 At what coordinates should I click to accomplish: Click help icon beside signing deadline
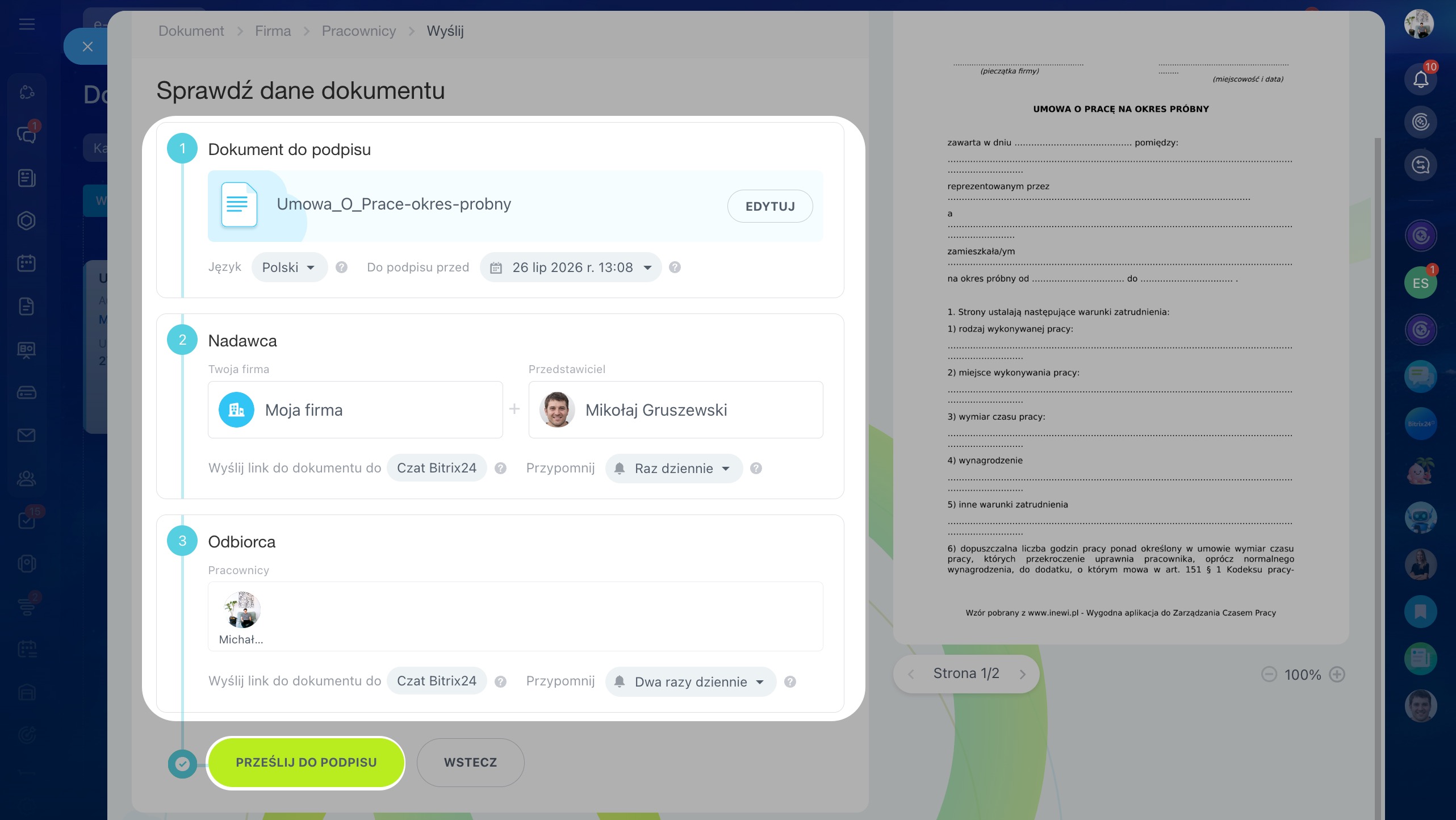point(675,267)
